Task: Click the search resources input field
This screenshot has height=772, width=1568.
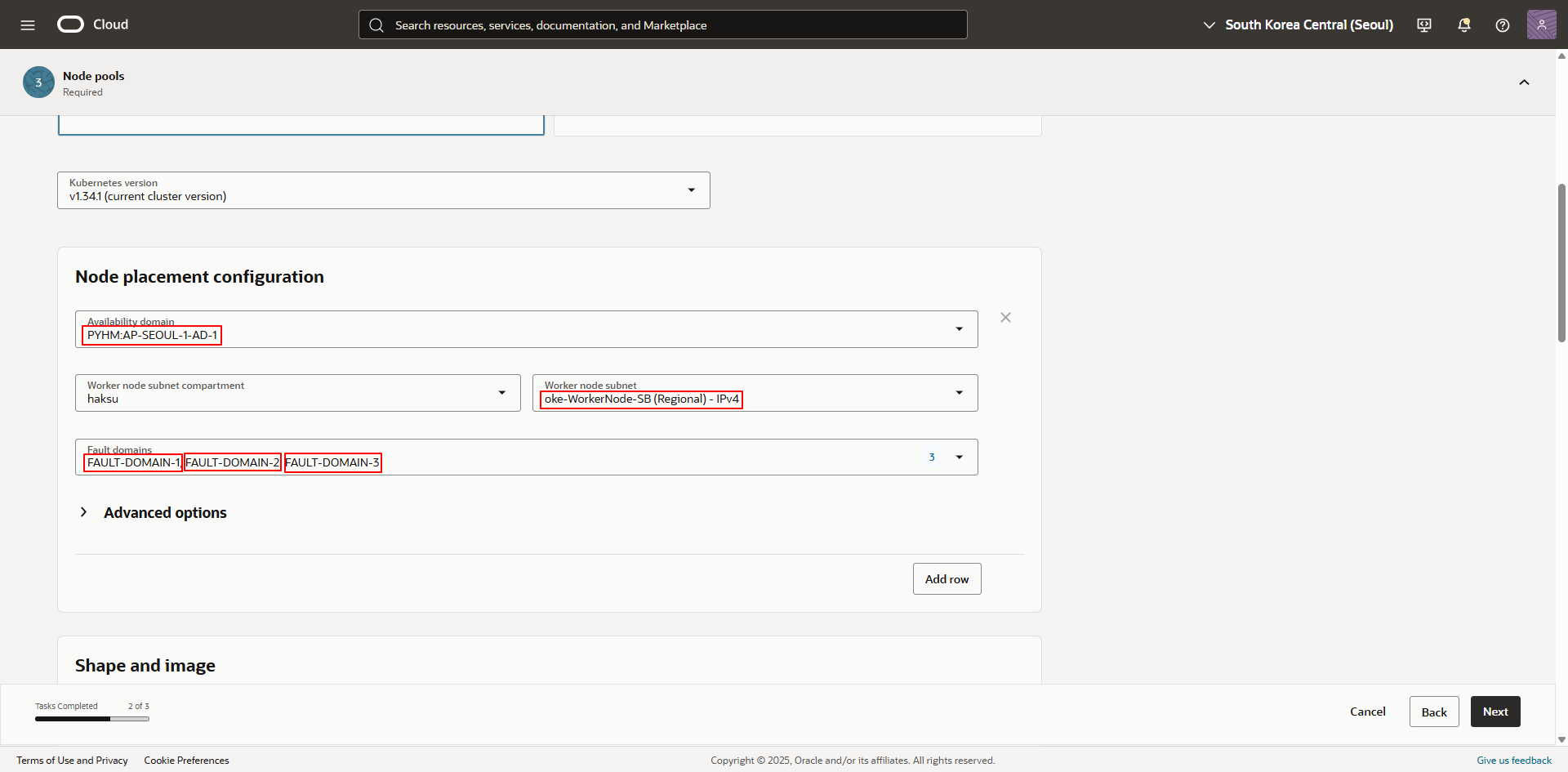Action: 662,25
